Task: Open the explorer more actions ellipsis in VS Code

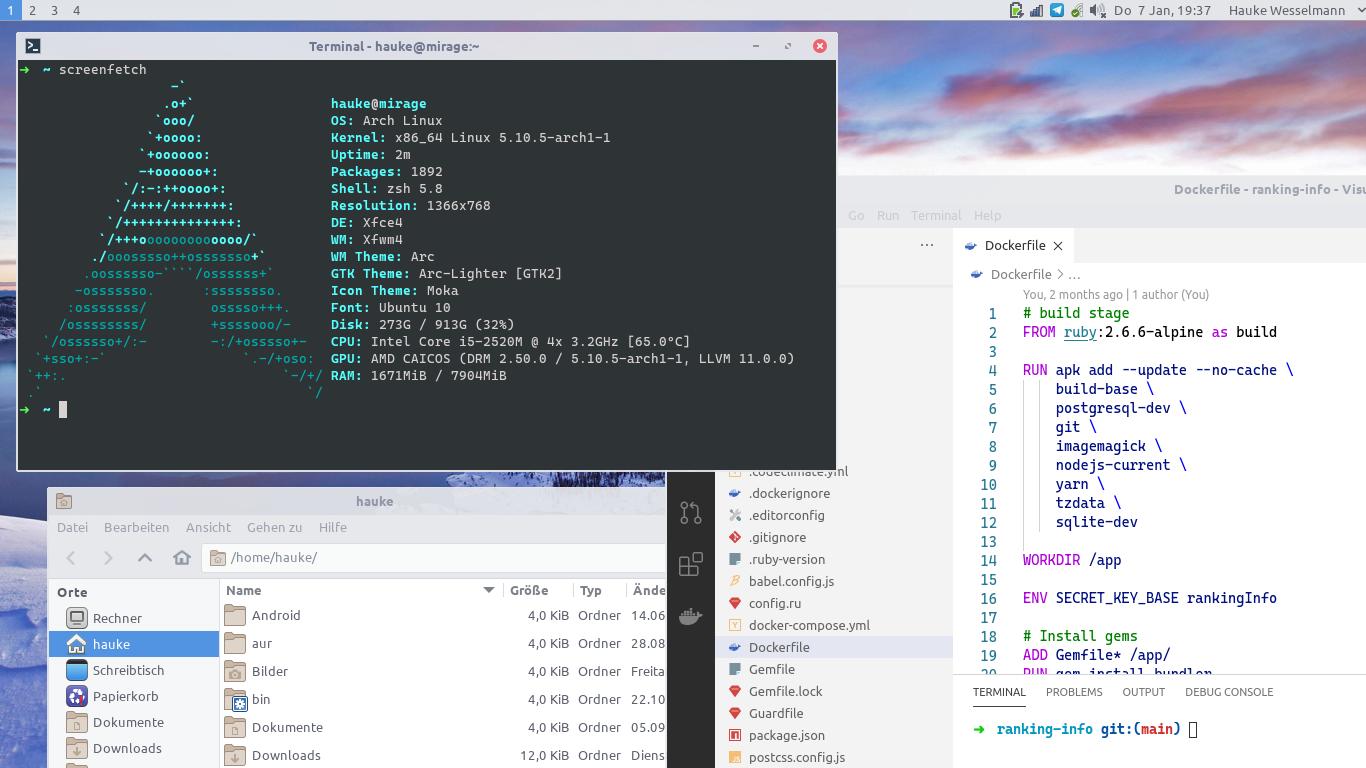Action: (927, 244)
